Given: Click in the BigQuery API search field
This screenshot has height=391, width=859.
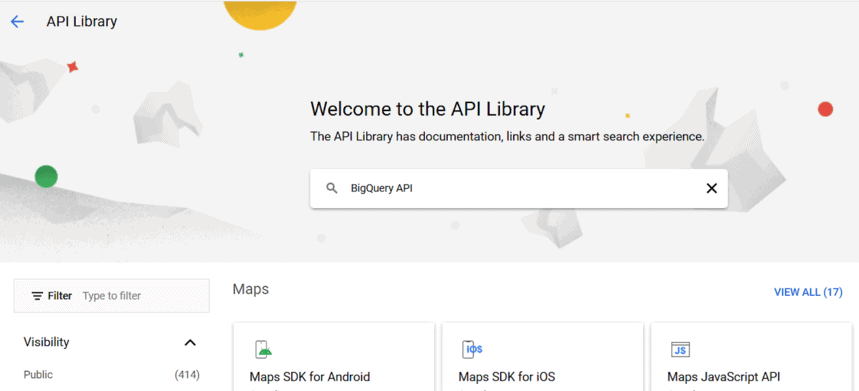Looking at the screenshot, I should [x=519, y=188].
